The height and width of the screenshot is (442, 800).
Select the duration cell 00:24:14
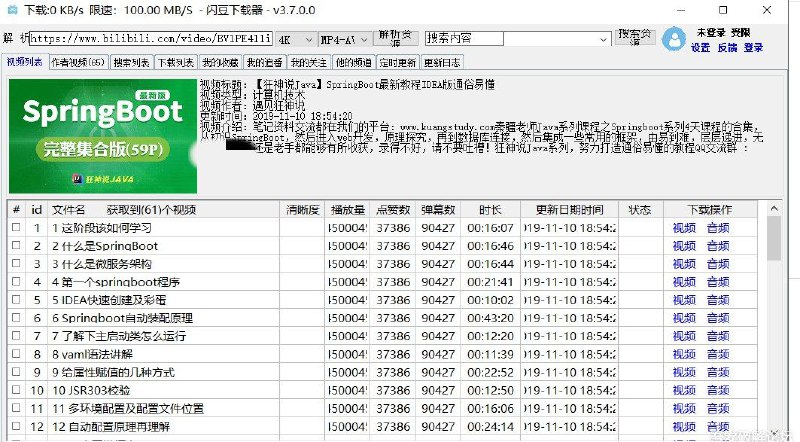pyautogui.click(x=490, y=426)
